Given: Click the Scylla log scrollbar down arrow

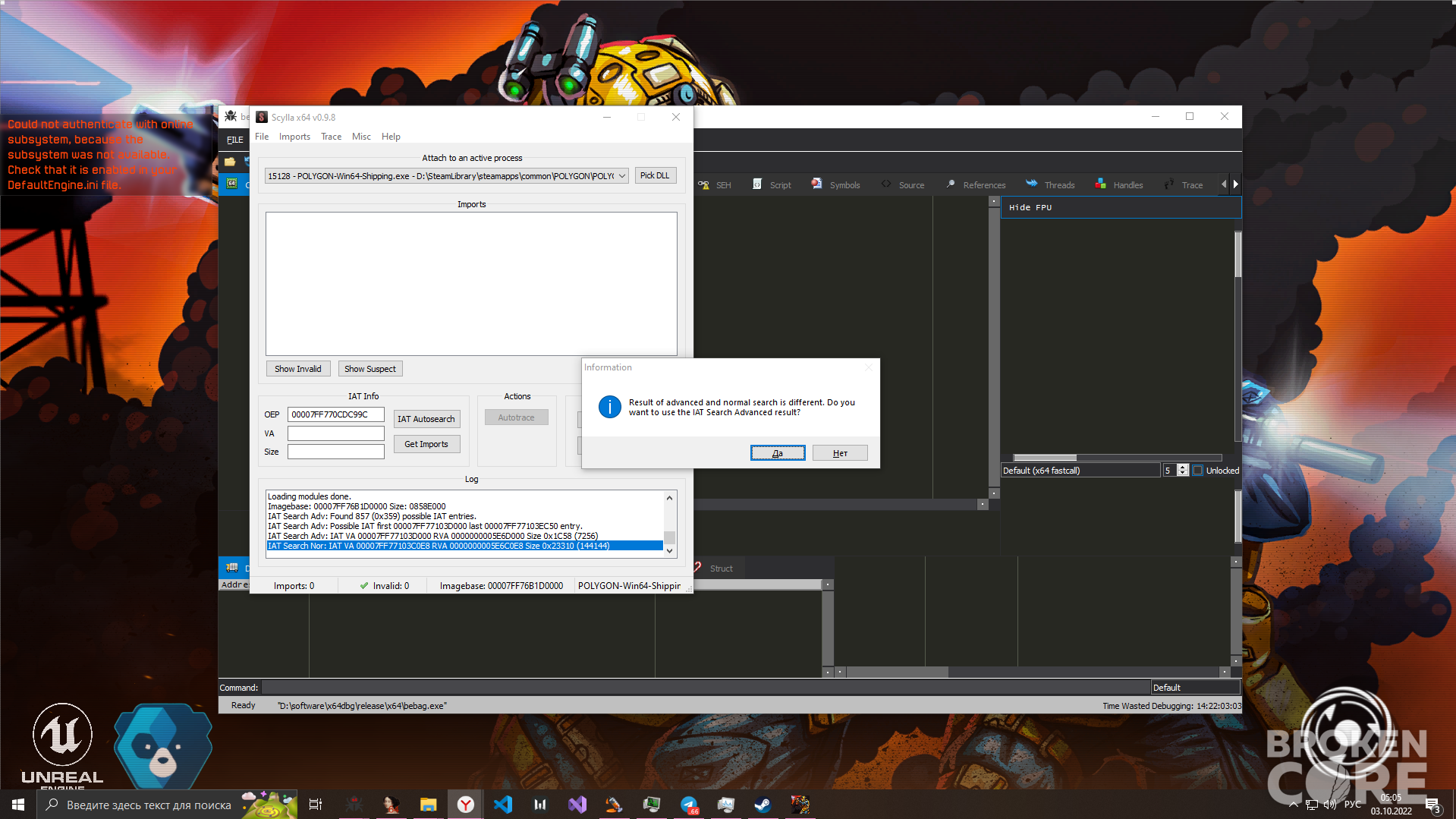Looking at the screenshot, I should [x=669, y=552].
